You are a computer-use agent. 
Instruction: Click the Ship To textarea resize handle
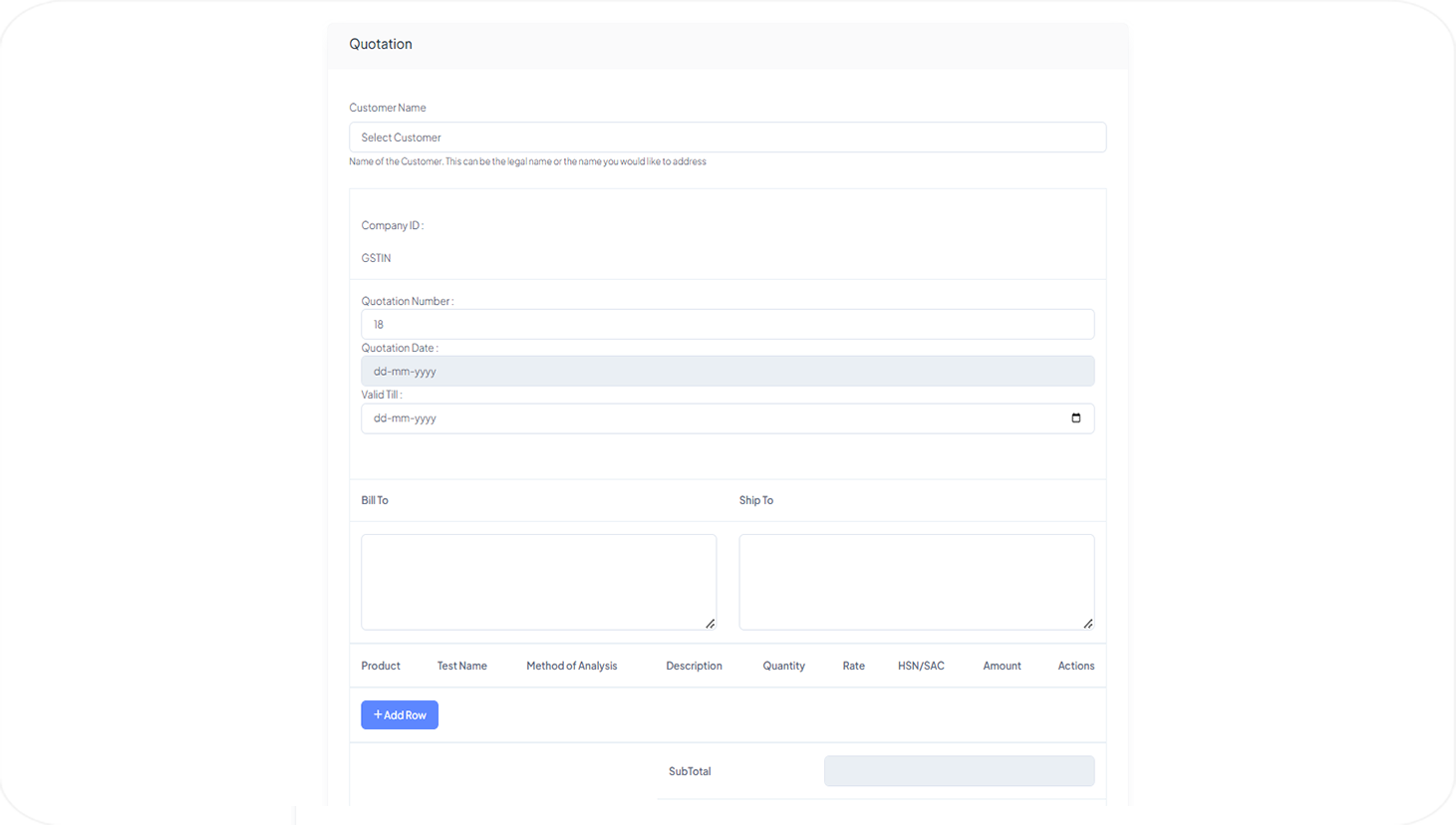(x=1088, y=624)
